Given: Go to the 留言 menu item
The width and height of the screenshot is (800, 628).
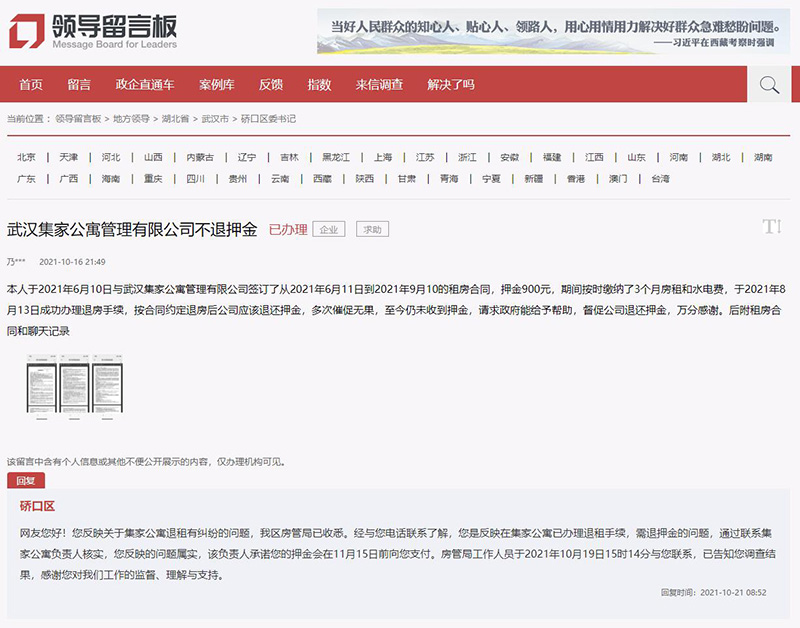Looking at the screenshot, I should (79, 85).
